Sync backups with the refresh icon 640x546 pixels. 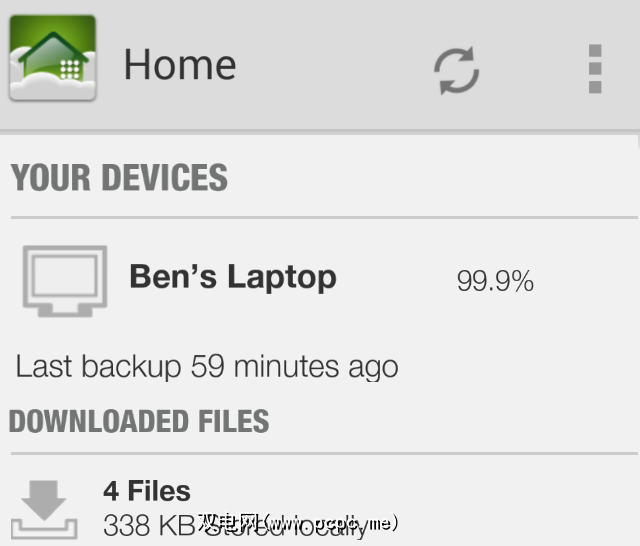(x=456, y=70)
